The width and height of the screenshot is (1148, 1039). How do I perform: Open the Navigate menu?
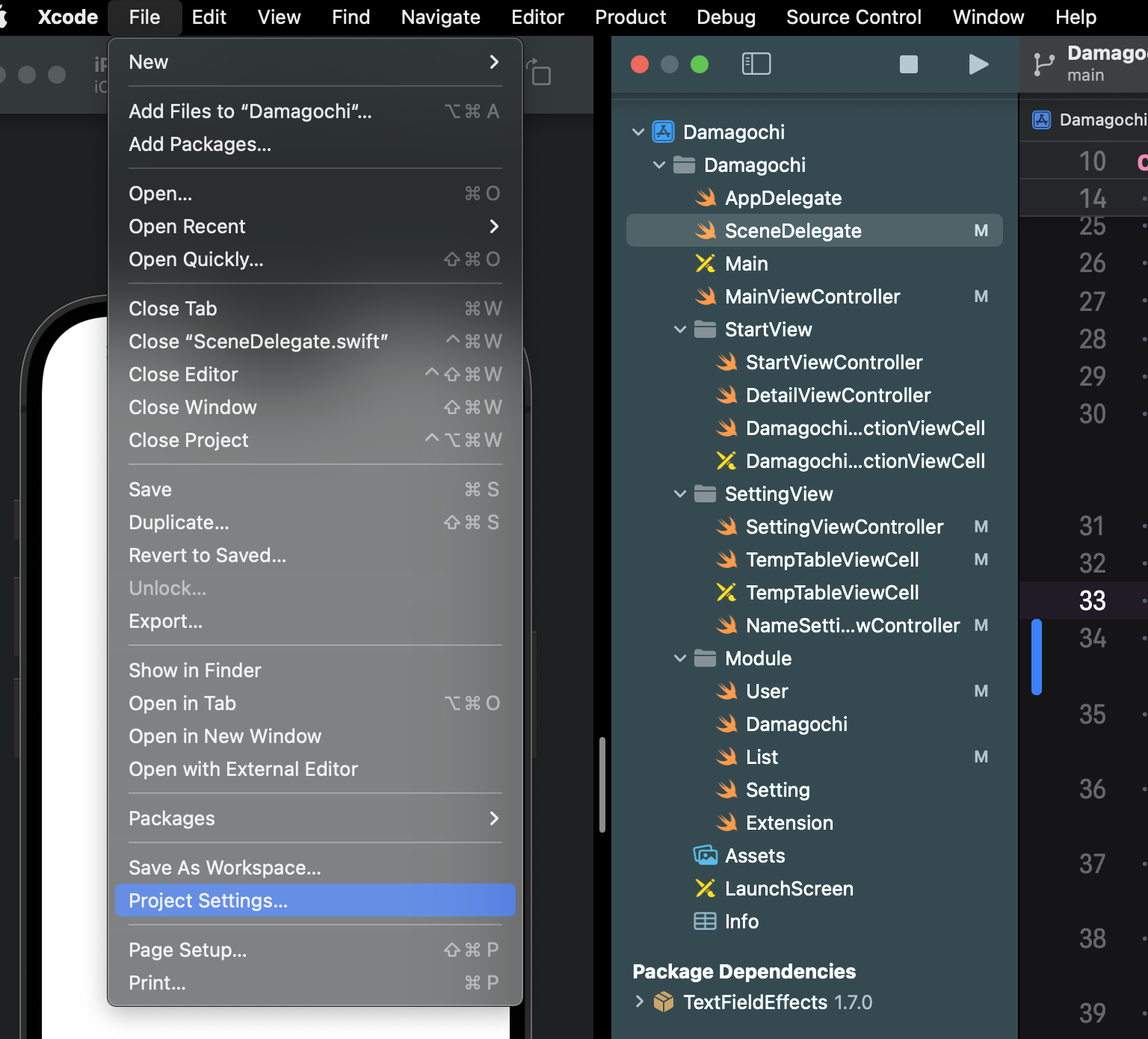[440, 17]
